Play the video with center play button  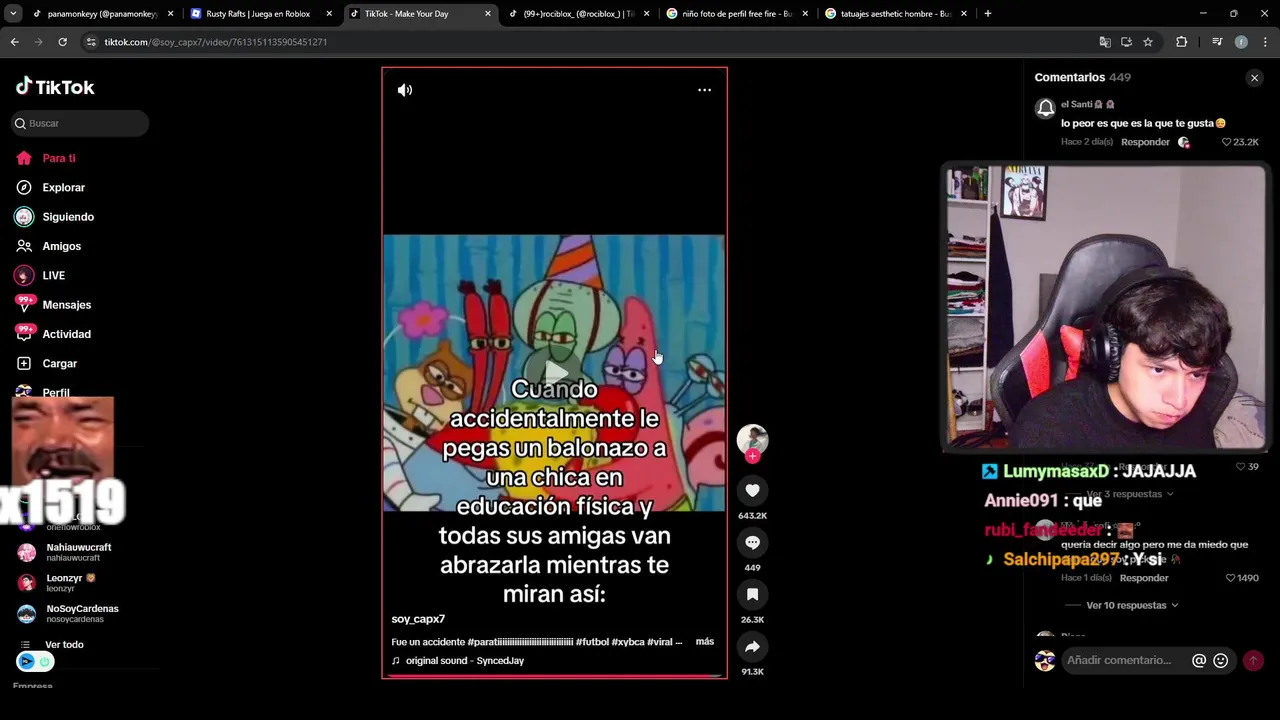554,372
